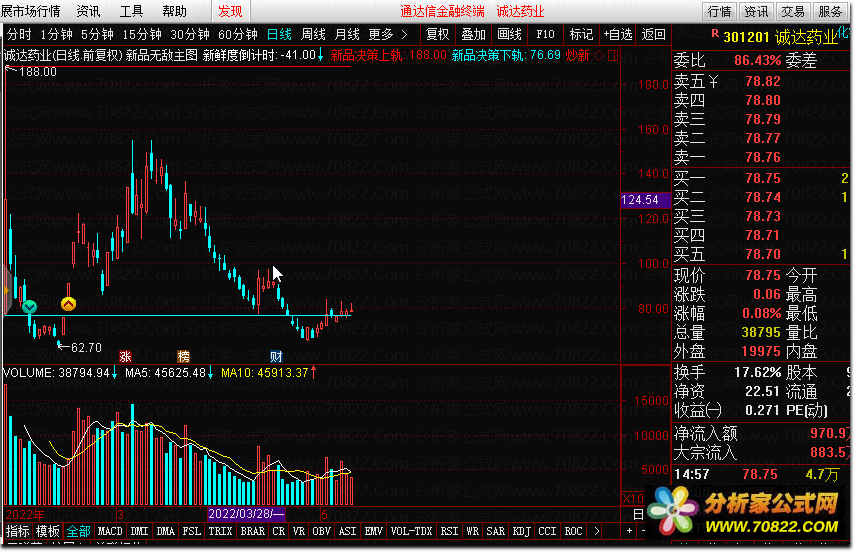856x552 pixels.
Task: Click the 卖五 price 78.82
Action: (x=763, y=81)
